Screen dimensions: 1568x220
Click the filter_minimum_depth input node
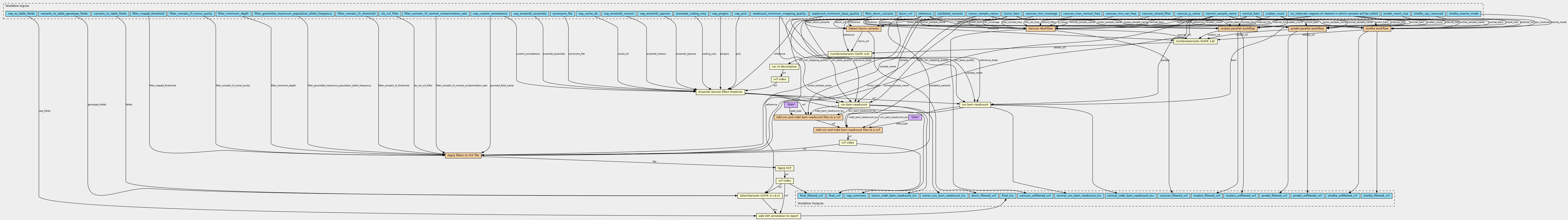(x=233, y=13)
